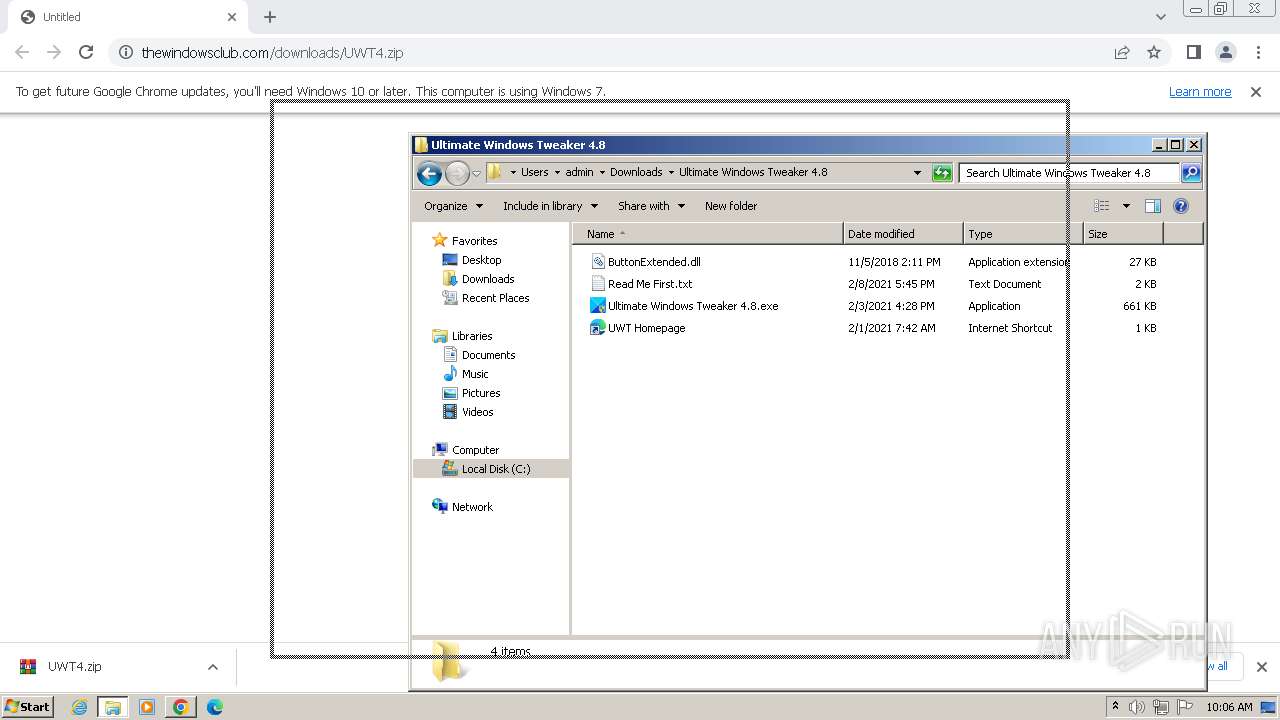Open UWT4.zip download options arrow
The image size is (1280, 720).
[x=212, y=667]
